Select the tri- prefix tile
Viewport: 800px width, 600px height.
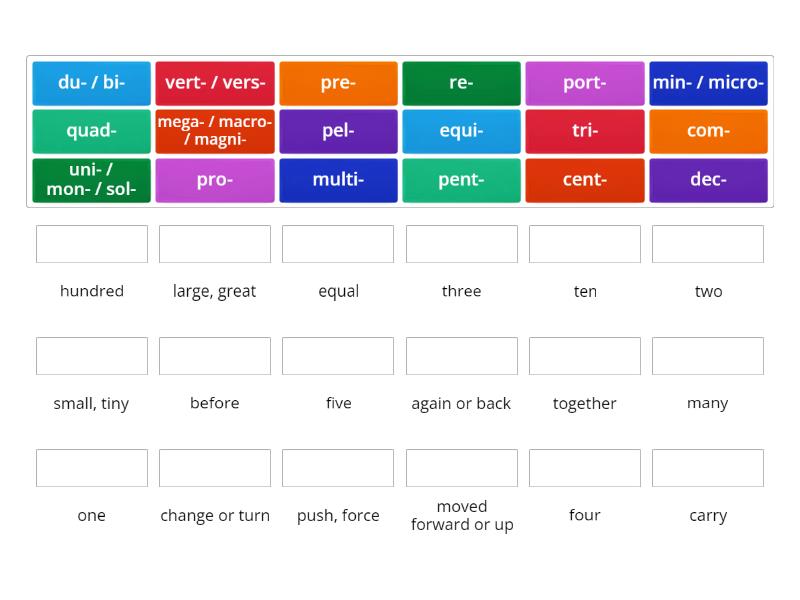(585, 131)
